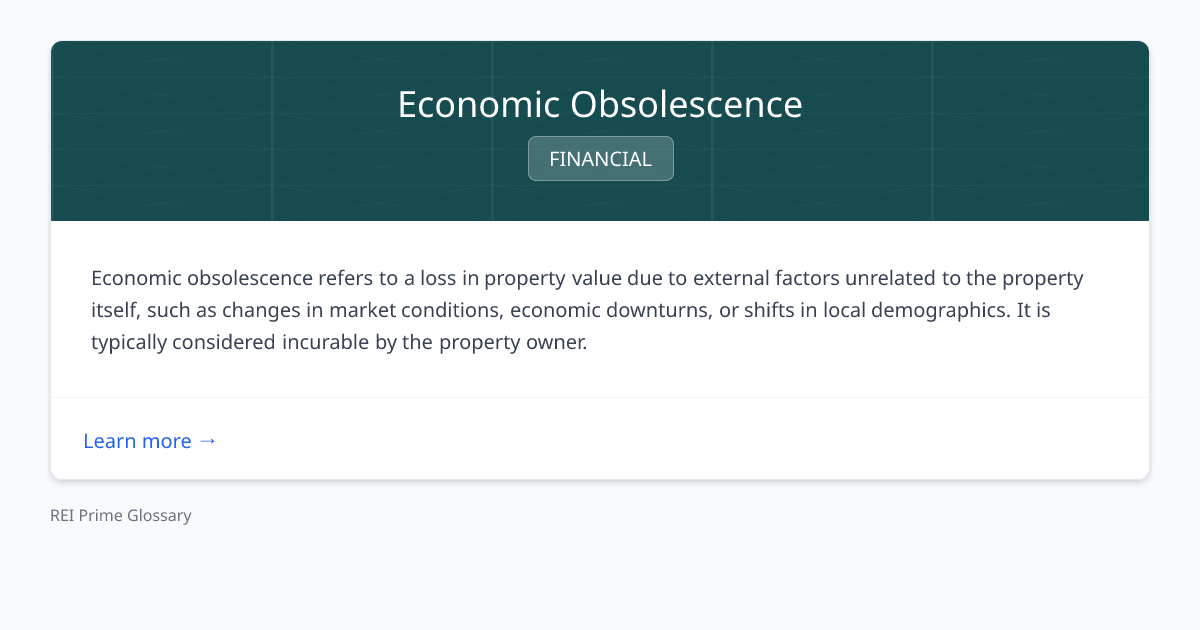Click the REI Prime Glossary attribution text
1200x630 pixels.
[120, 515]
